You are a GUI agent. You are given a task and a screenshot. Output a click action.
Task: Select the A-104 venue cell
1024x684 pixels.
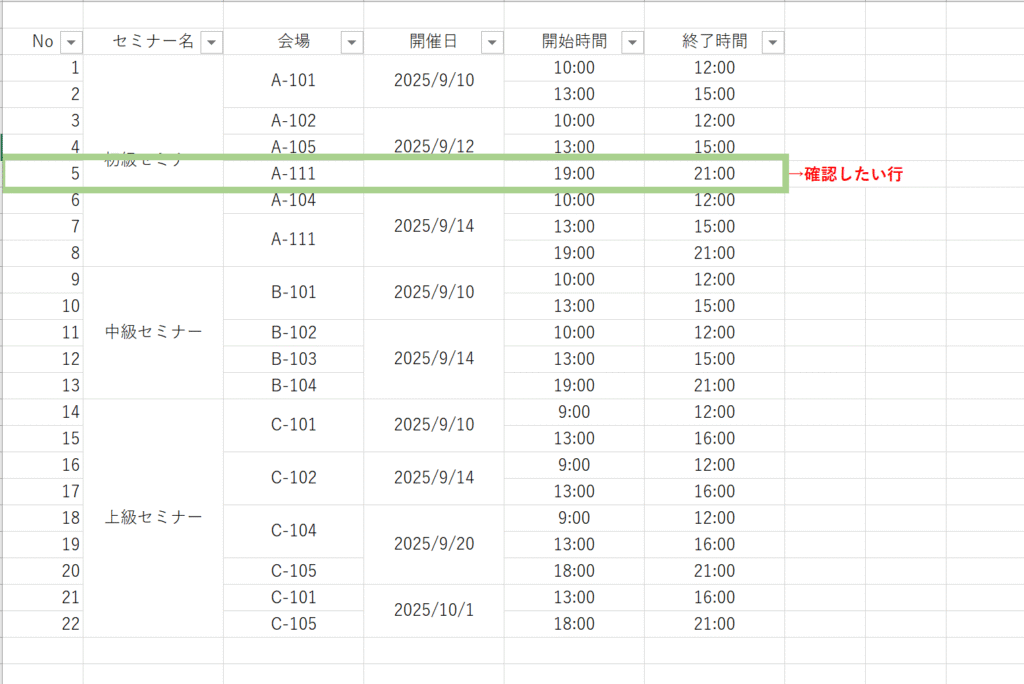[293, 200]
